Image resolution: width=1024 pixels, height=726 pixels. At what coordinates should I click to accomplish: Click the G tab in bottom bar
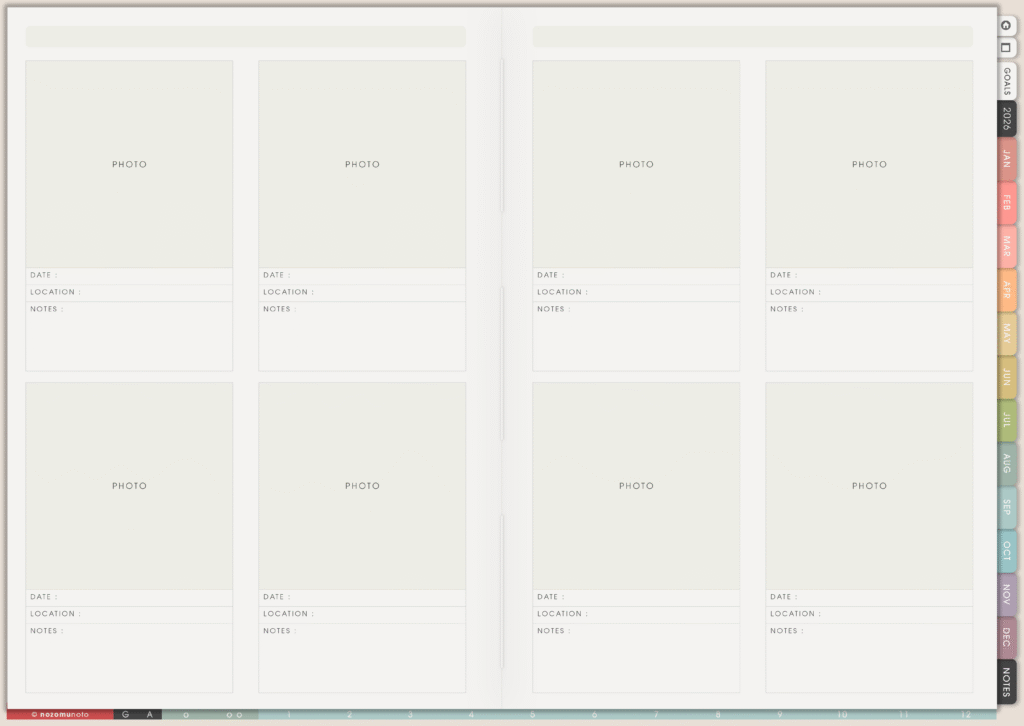click(126, 714)
